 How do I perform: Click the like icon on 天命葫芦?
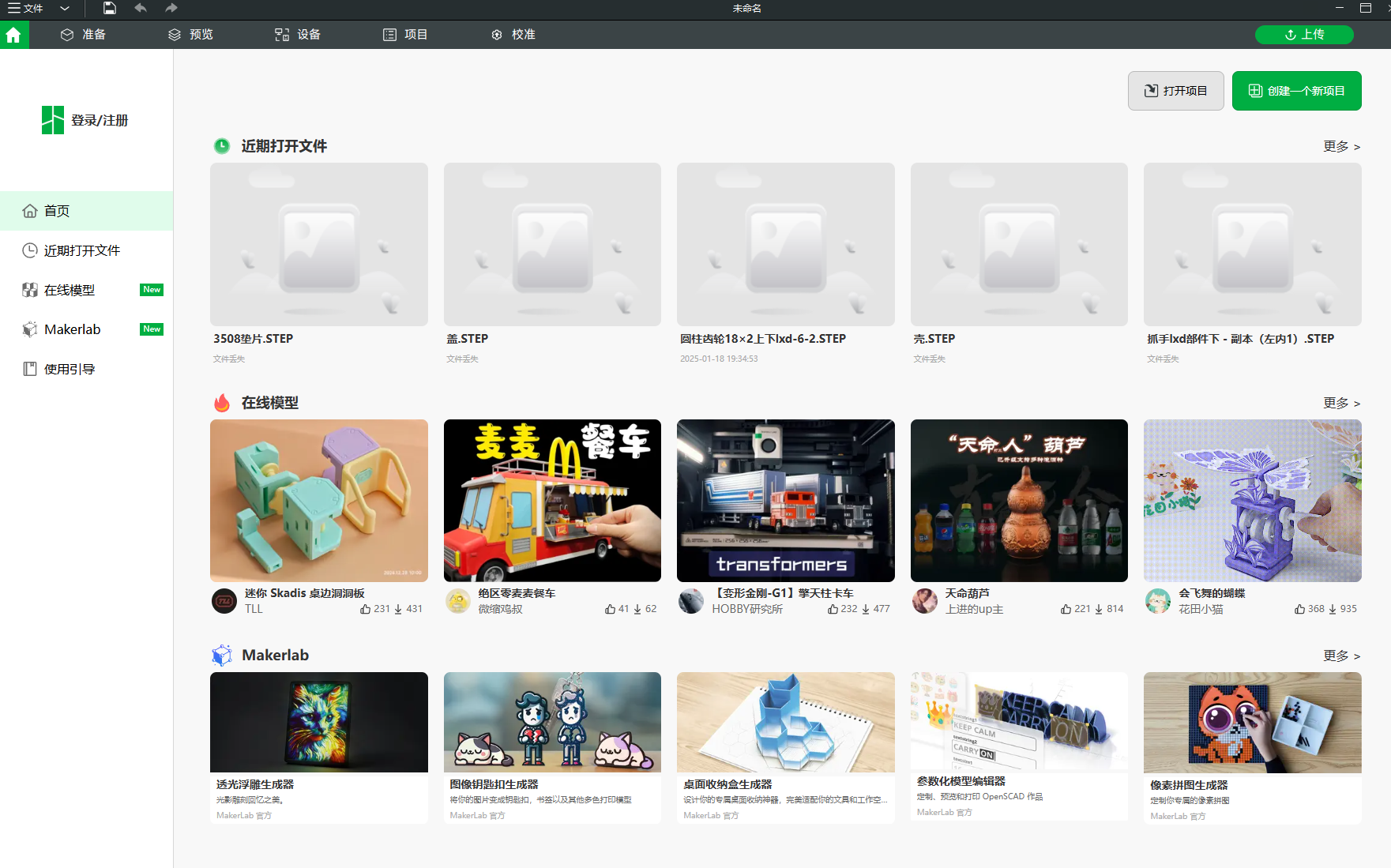pos(1066,609)
